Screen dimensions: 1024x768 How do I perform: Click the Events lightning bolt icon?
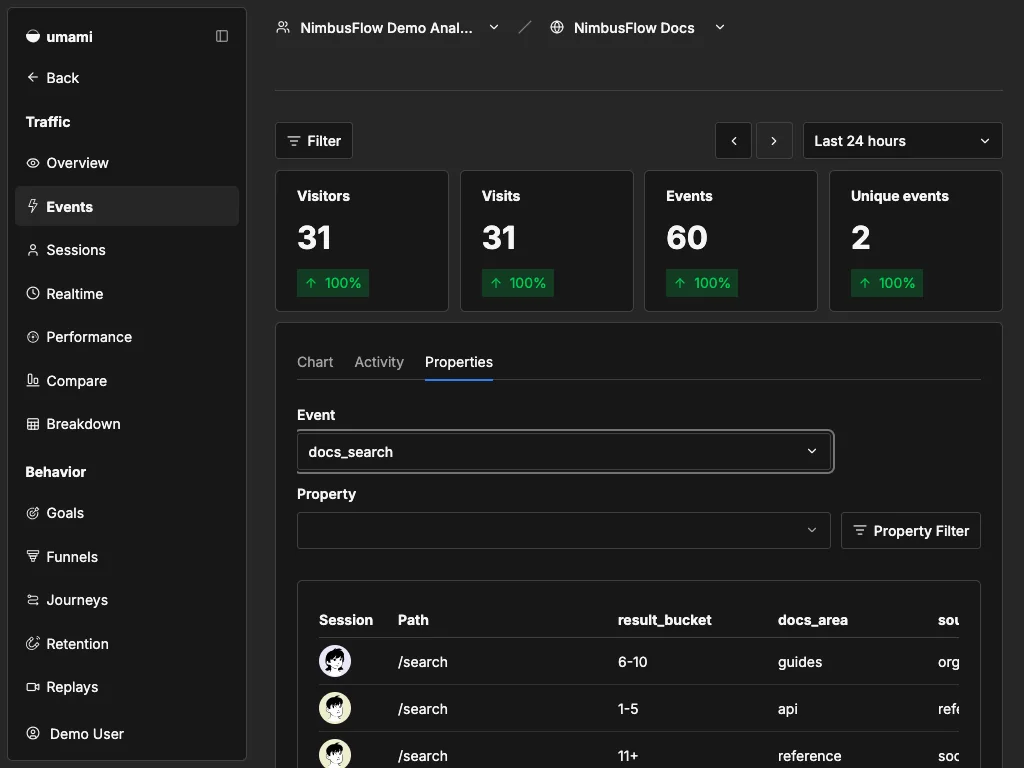(33, 206)
